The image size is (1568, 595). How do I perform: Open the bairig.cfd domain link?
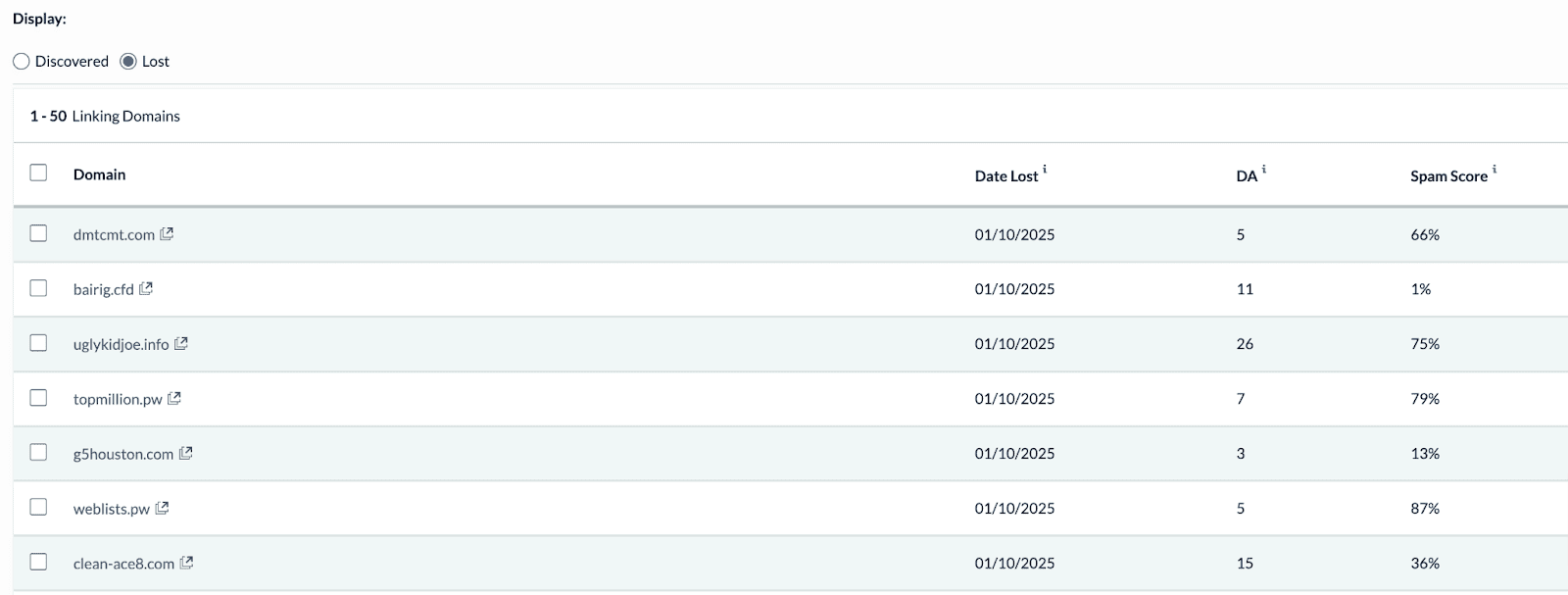click(103, 290)
